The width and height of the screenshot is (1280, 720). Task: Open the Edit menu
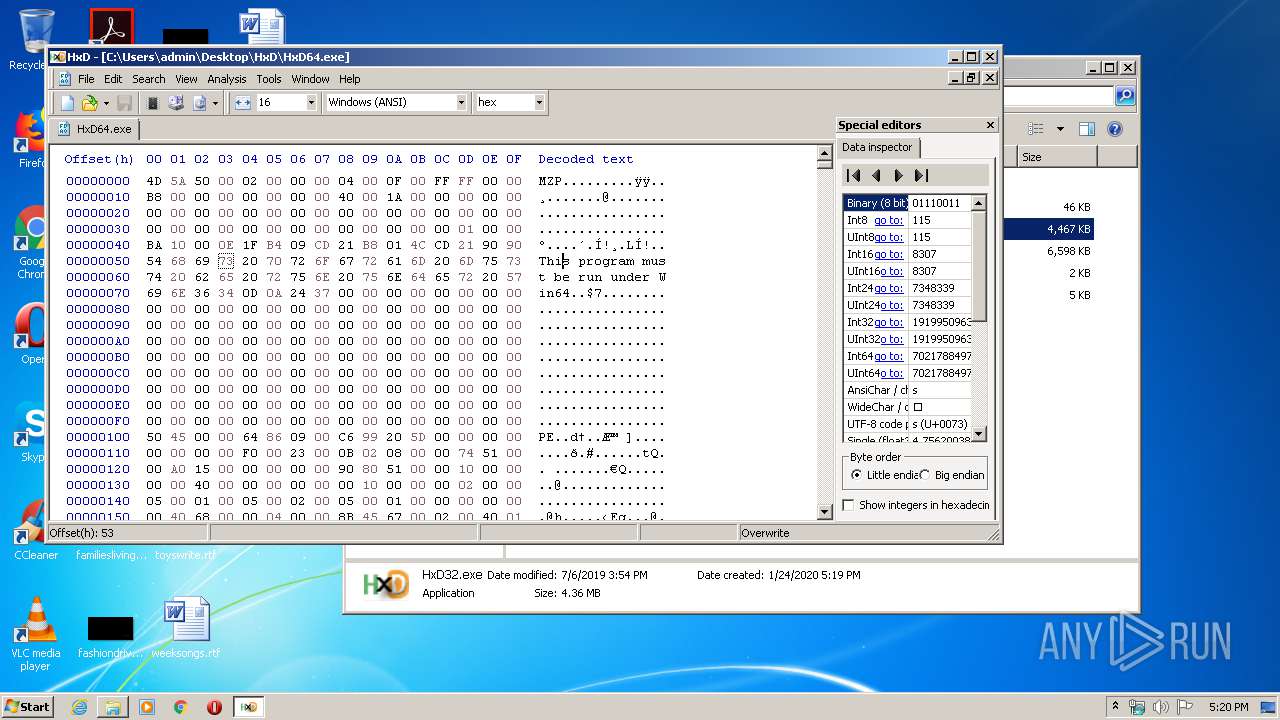(x=113, y=79)
